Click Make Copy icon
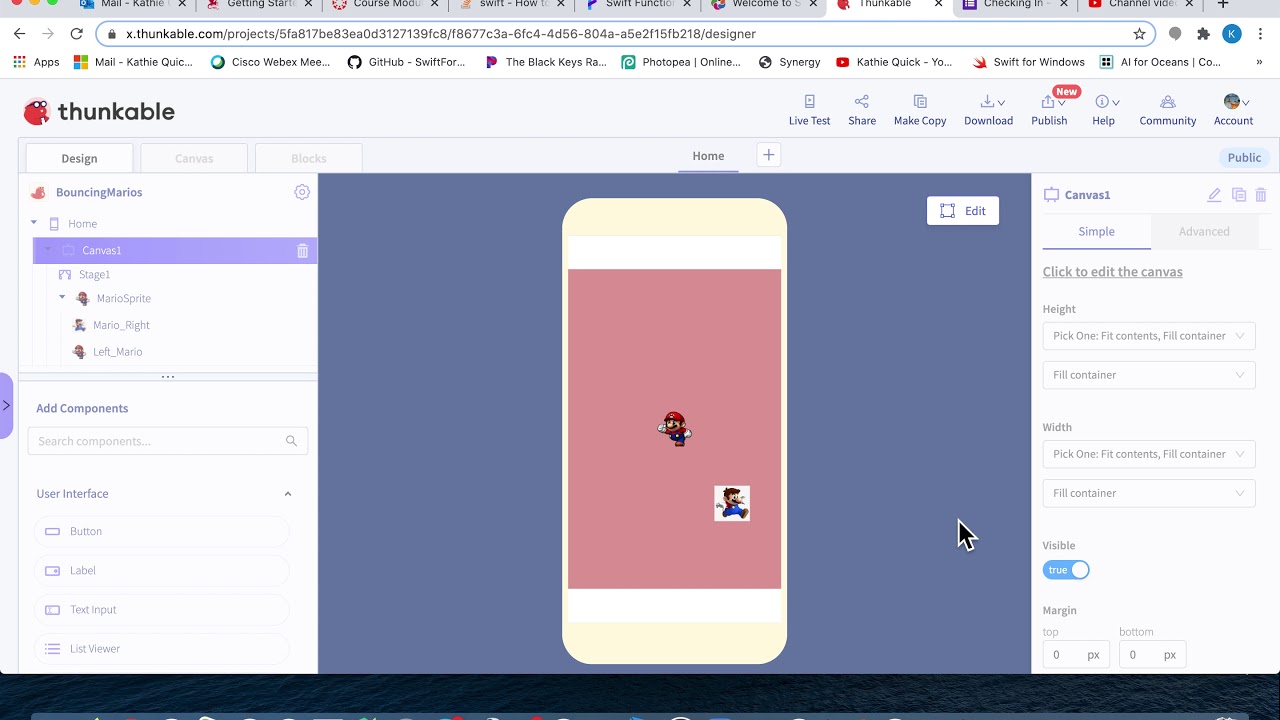 tap(920, 101)
